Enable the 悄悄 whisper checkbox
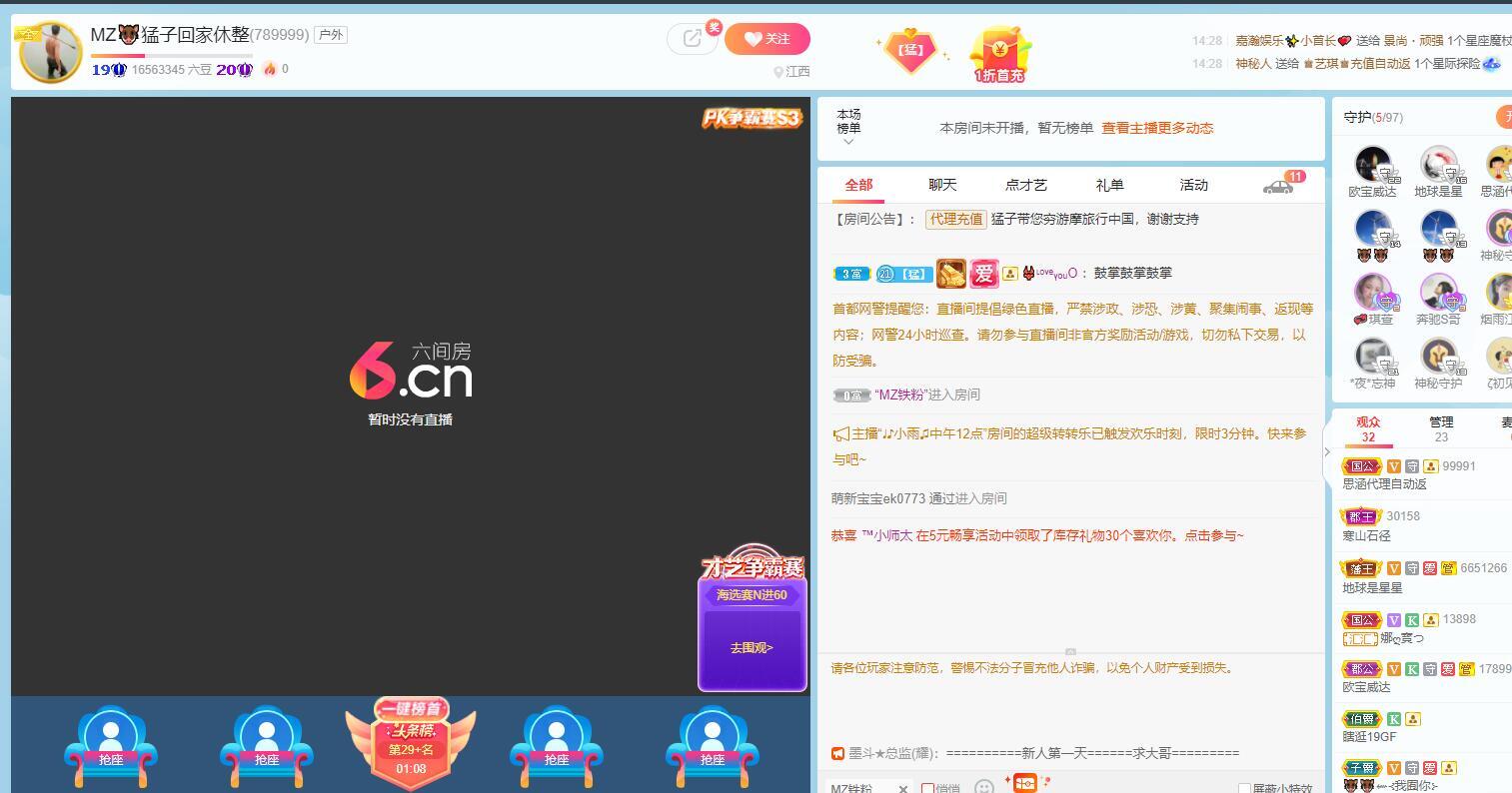The image size is (1512, 793). 927,788
